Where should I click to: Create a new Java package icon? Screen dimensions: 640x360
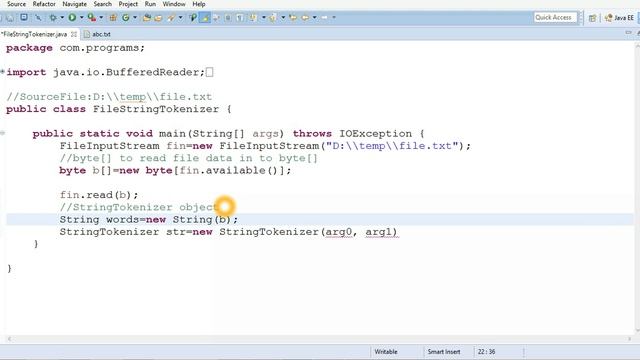113,18
